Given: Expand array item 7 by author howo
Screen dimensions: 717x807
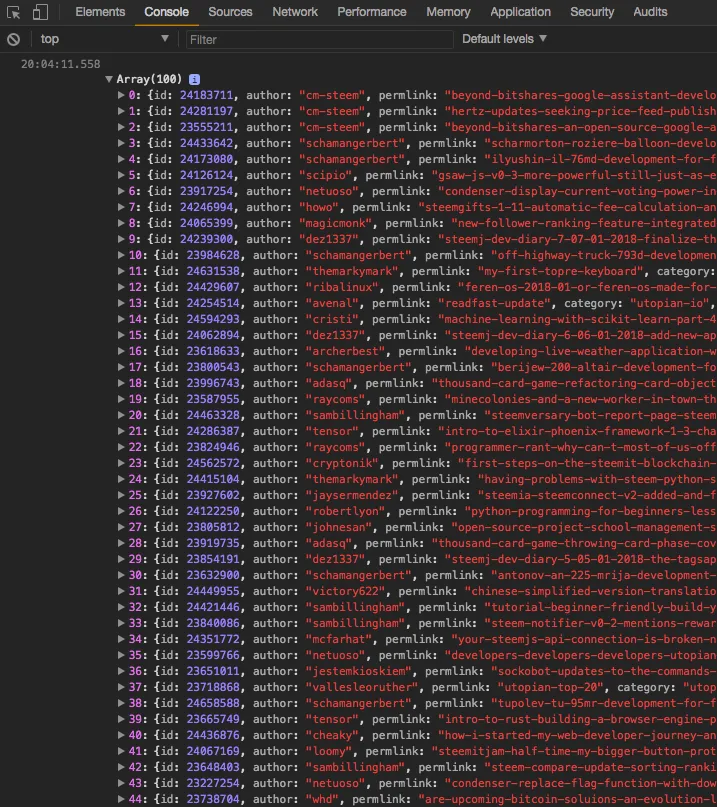Looking at the screenshot, I should click(x=121, y=207).
